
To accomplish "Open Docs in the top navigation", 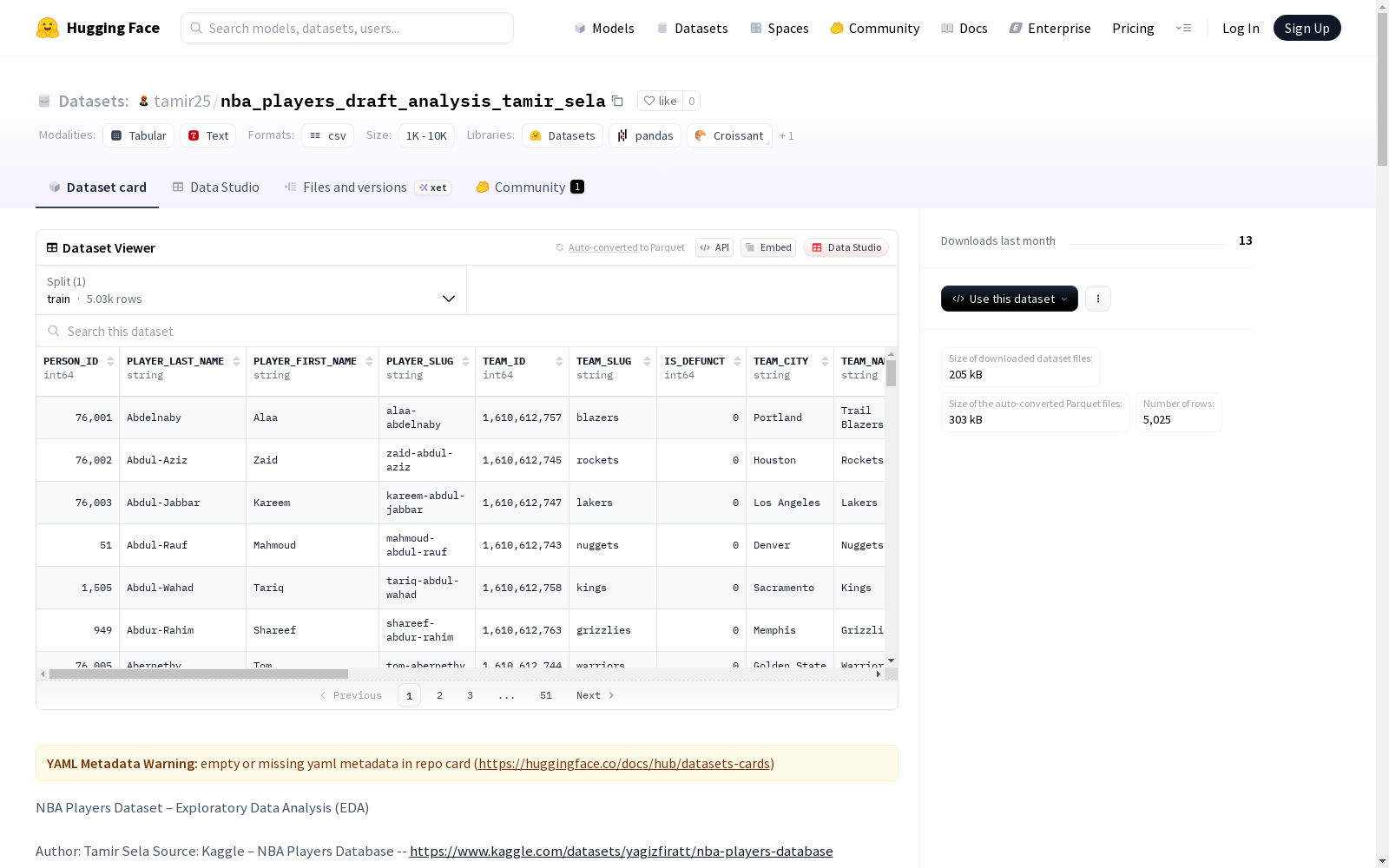I will pyautogui.click(x=964, y=28).
